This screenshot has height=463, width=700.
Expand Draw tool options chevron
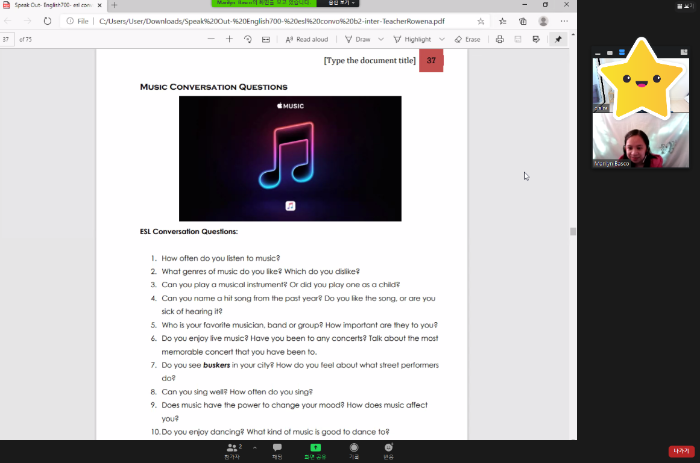point(381,39)
